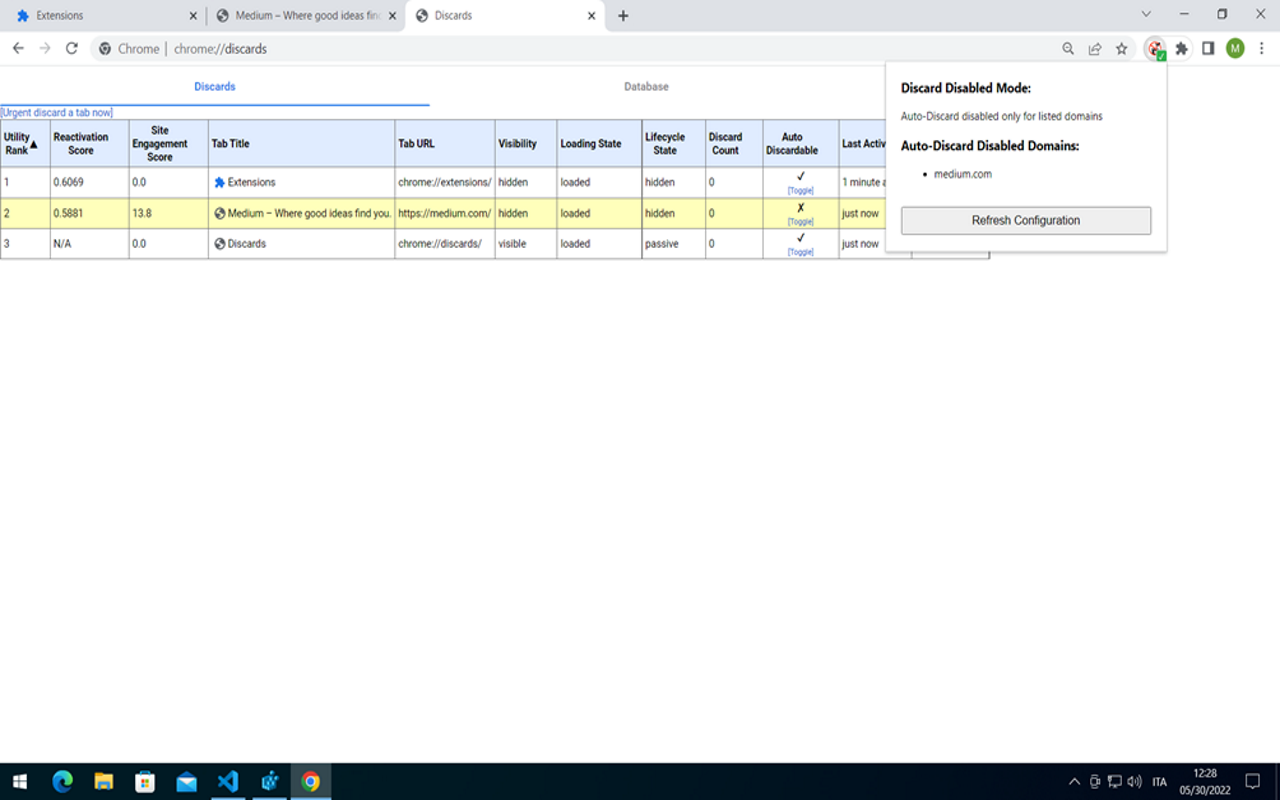Screen dimensions: 1280x800
Task: Click the Loading State column header
Action: [599, 144]
